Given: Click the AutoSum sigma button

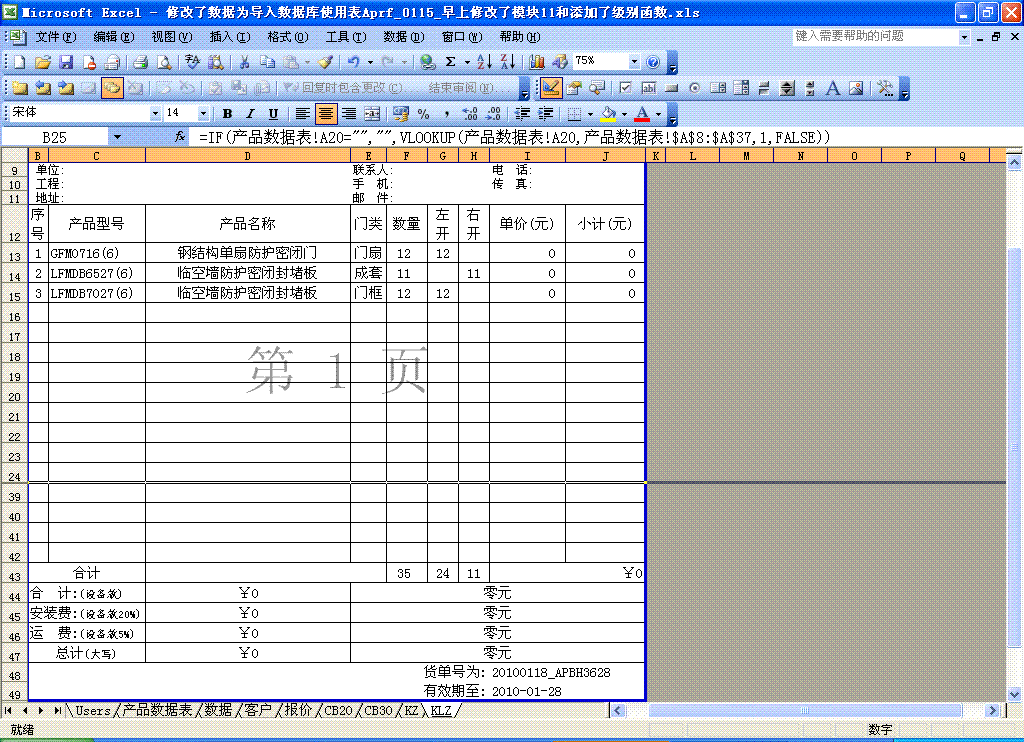Looking at the screenshot, I should click(x=451, y=62).
